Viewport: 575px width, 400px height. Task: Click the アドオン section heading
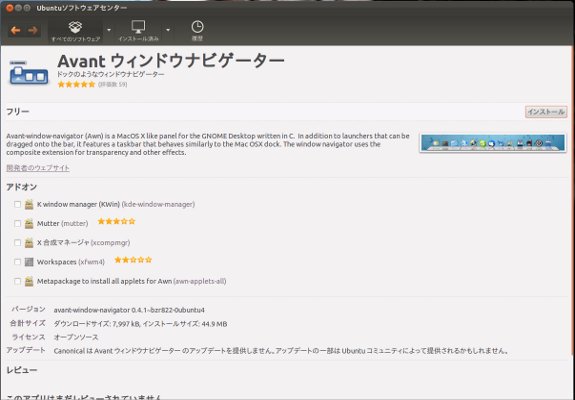[x=22, y=187]
